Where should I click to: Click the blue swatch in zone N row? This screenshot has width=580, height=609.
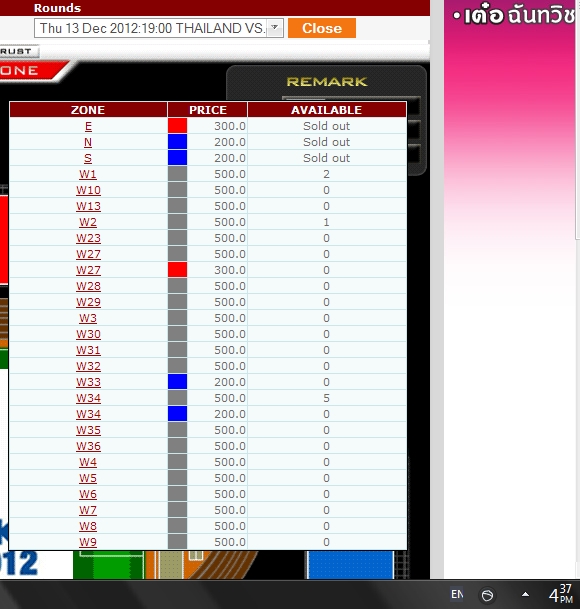click(178, 142)
